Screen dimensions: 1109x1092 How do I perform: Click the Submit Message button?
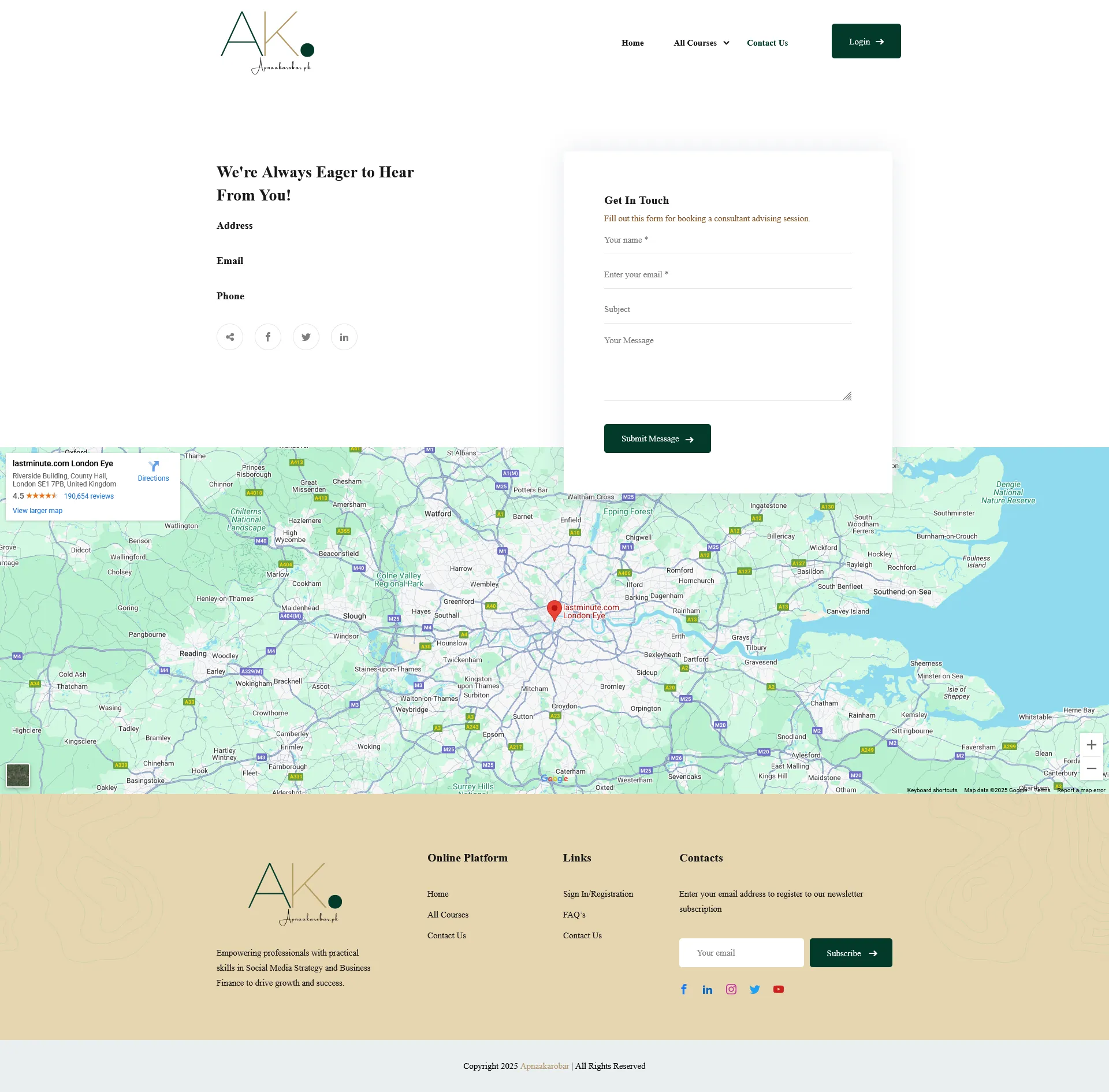click(x=657, y=439)
